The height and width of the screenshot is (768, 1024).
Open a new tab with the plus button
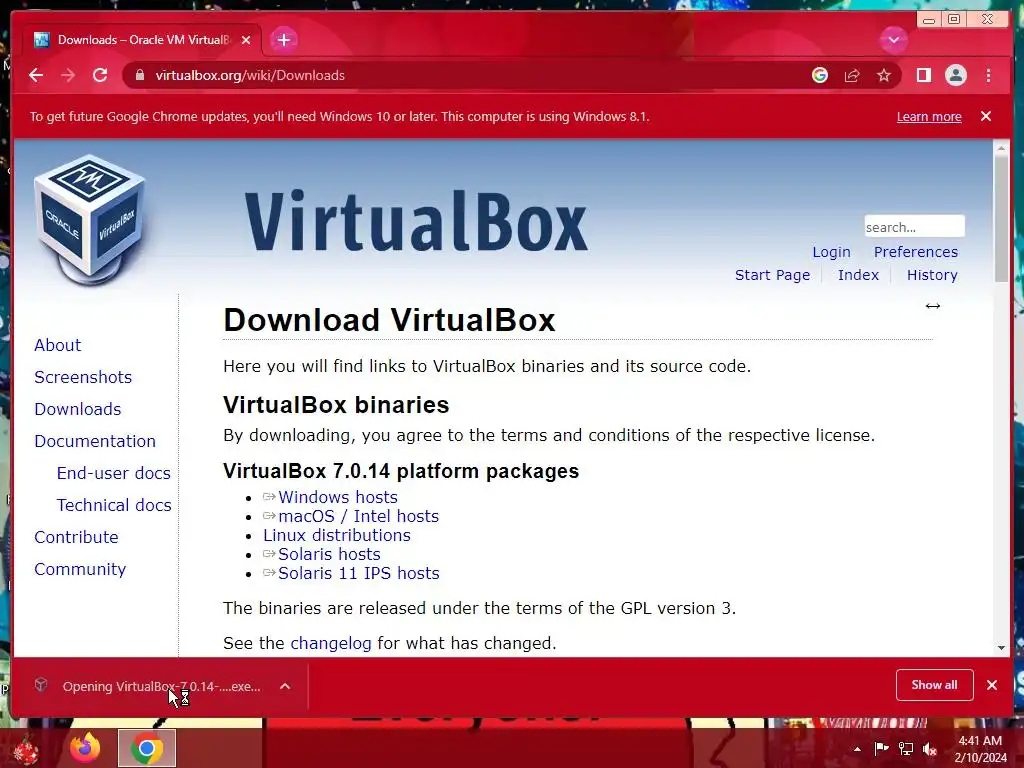point(283,40)
